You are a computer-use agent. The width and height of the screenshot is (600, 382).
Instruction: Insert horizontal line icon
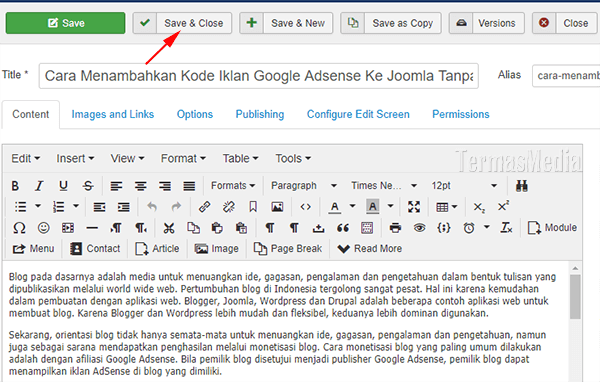[x=92, y=228]
